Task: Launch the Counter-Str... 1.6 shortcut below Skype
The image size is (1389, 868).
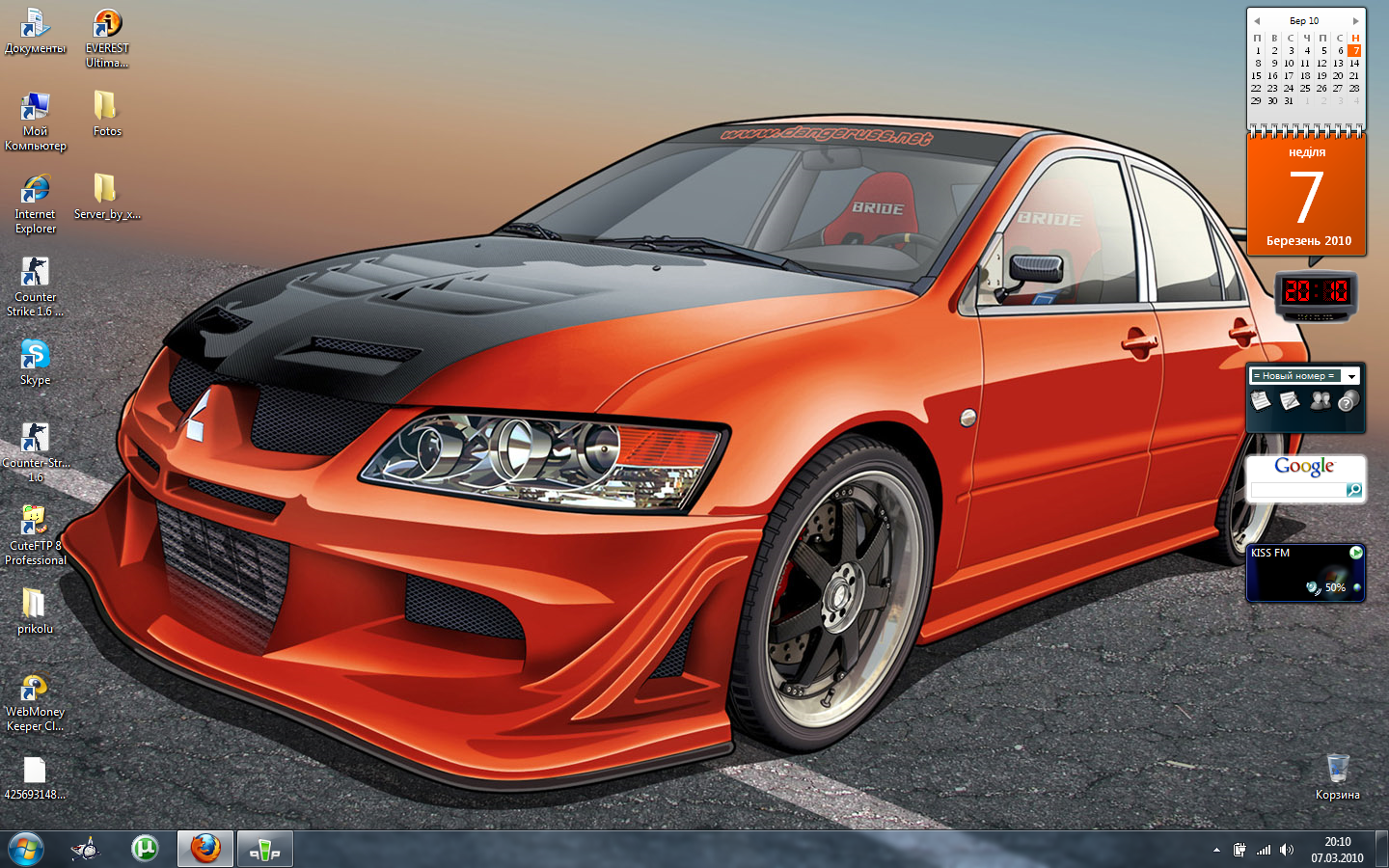Action: (x=35, y=453)
